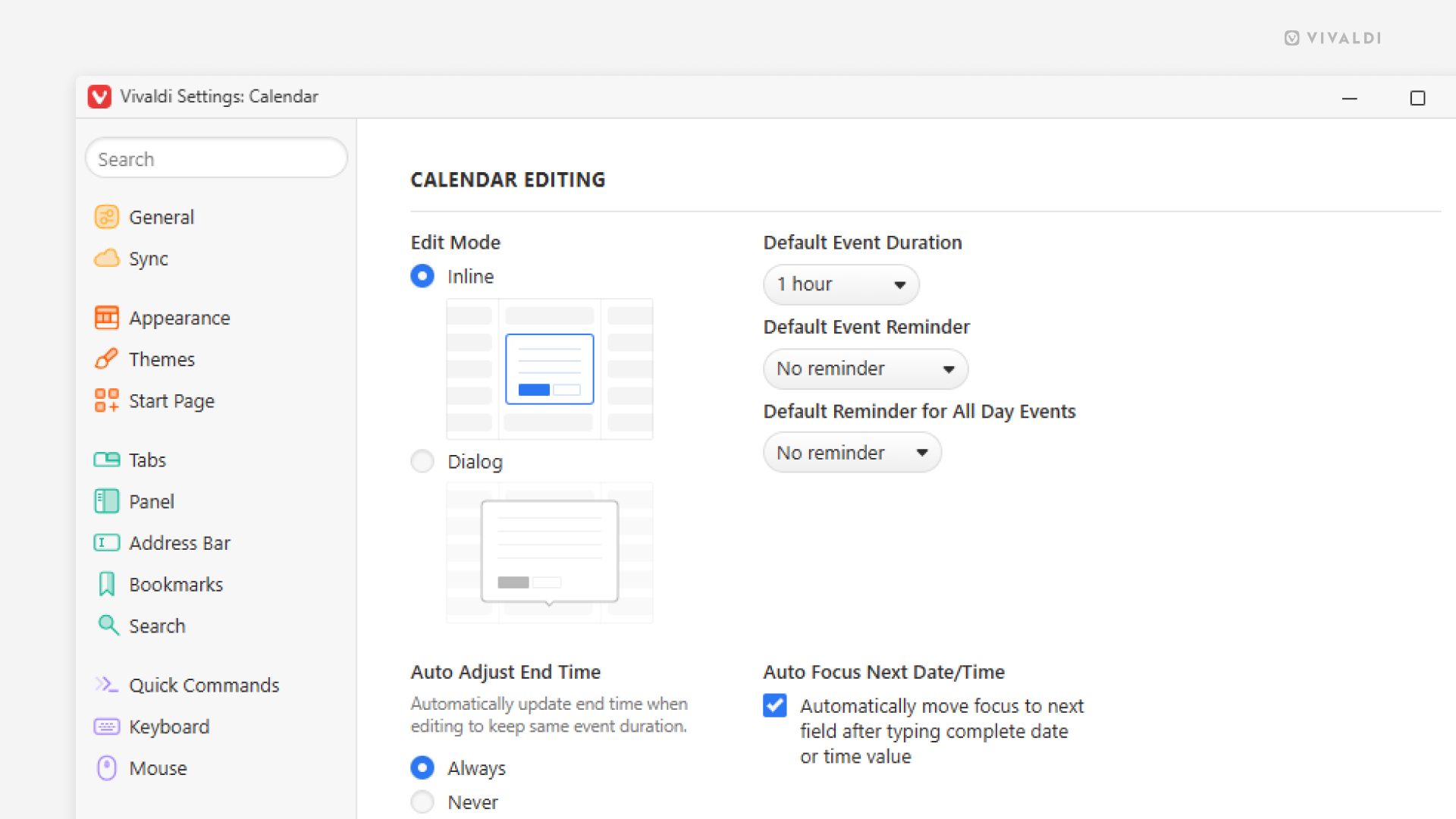Open Default Reminder for All Day Events dropdown
This screenshot has height=819, width=1456.
pyautogui.click(x=852, y=453)
